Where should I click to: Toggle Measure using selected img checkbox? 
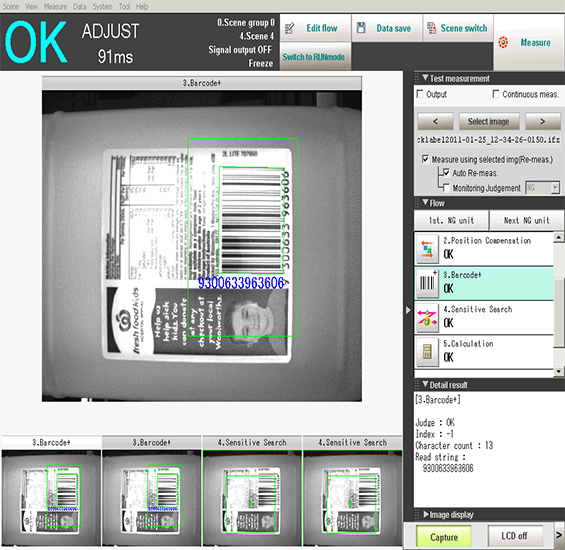click(x=426, y=159)
